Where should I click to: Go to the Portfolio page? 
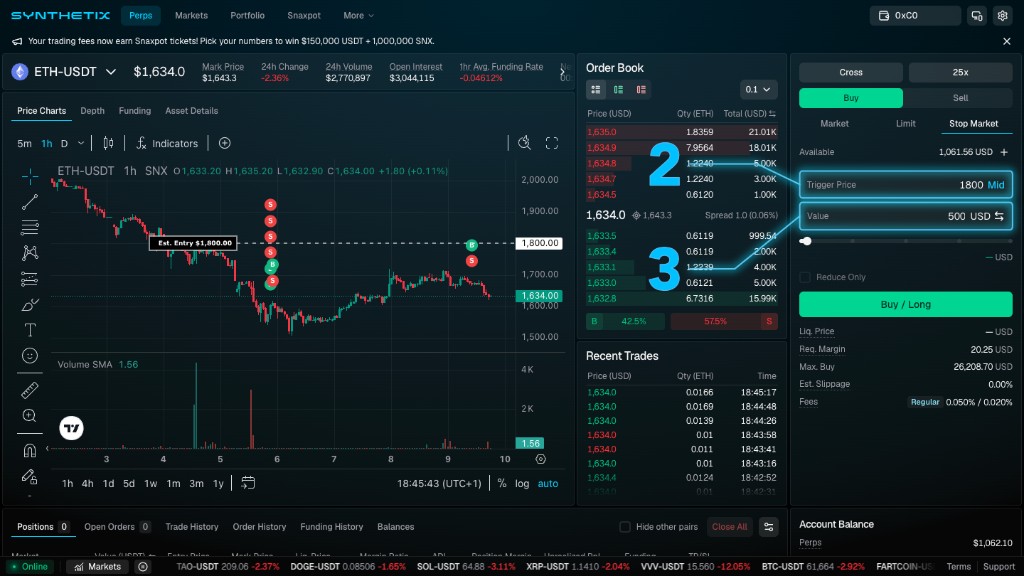tap(248, 16)
